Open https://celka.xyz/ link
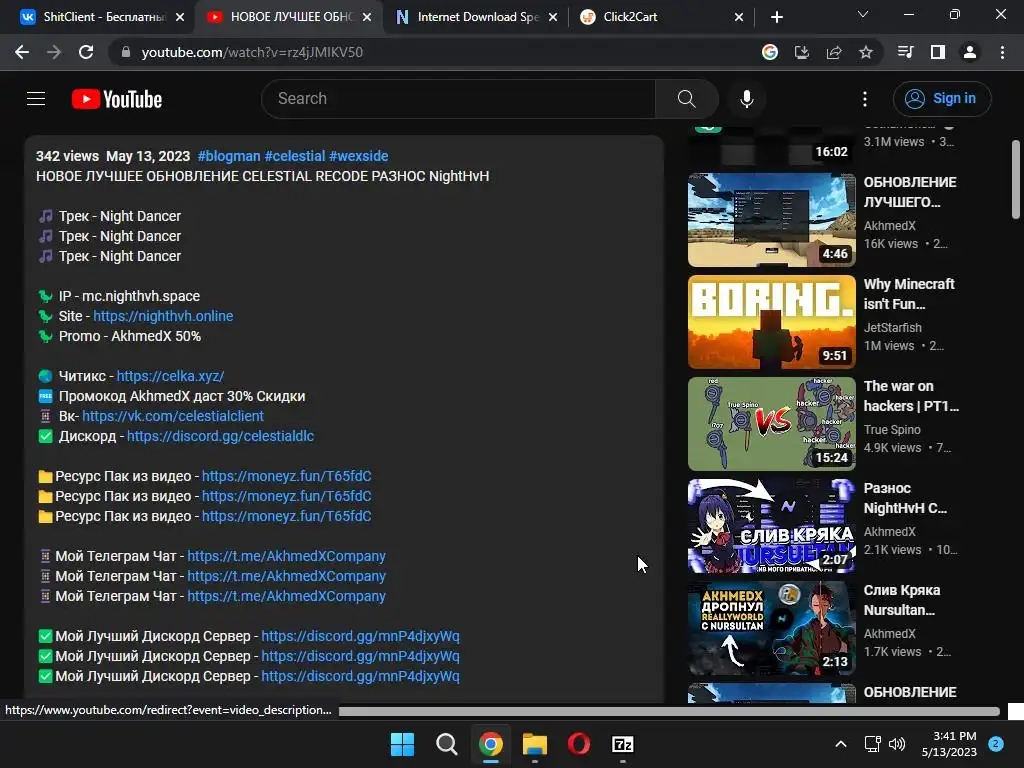The width and height of the screenshot is (1024, 768). [170, 376]
